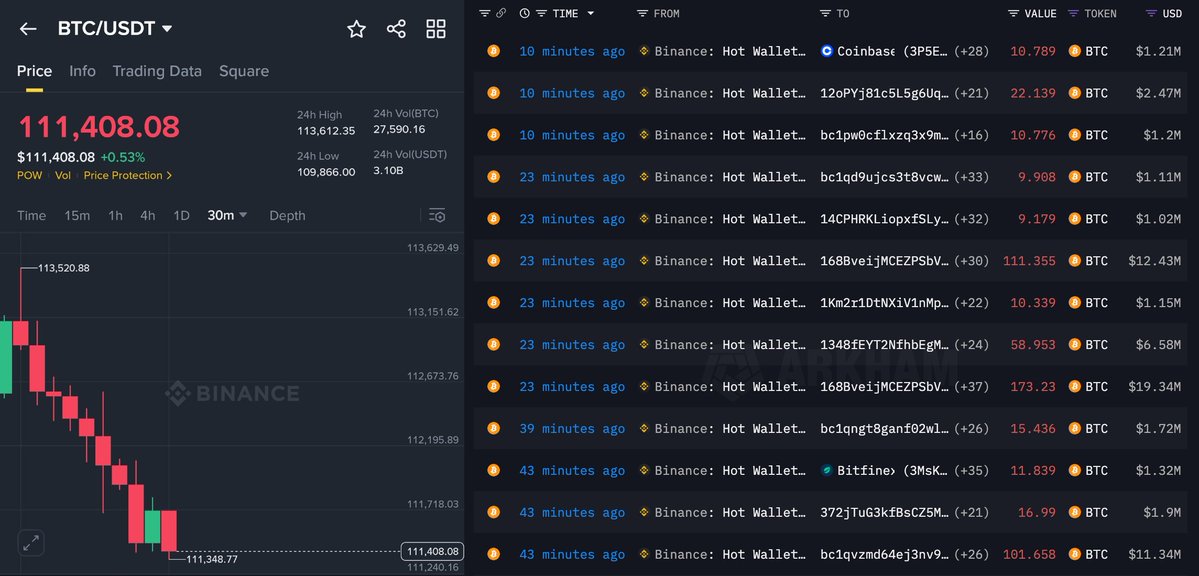Click the Bitfinex logo in the TO column
1199x576 pixels.
coord(827,470)
